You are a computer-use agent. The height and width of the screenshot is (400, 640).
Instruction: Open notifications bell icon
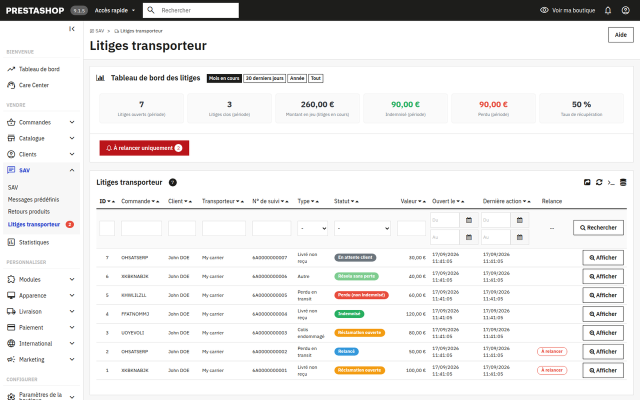coord(608,10)
